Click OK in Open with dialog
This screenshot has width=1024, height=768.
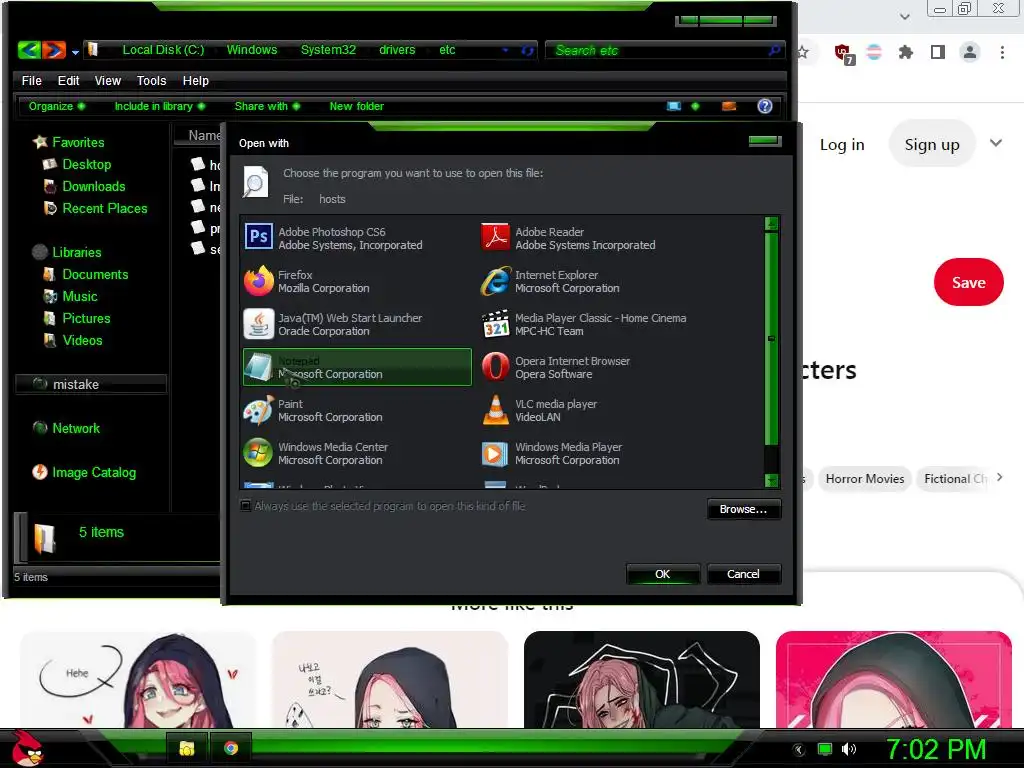click(662, 574)
